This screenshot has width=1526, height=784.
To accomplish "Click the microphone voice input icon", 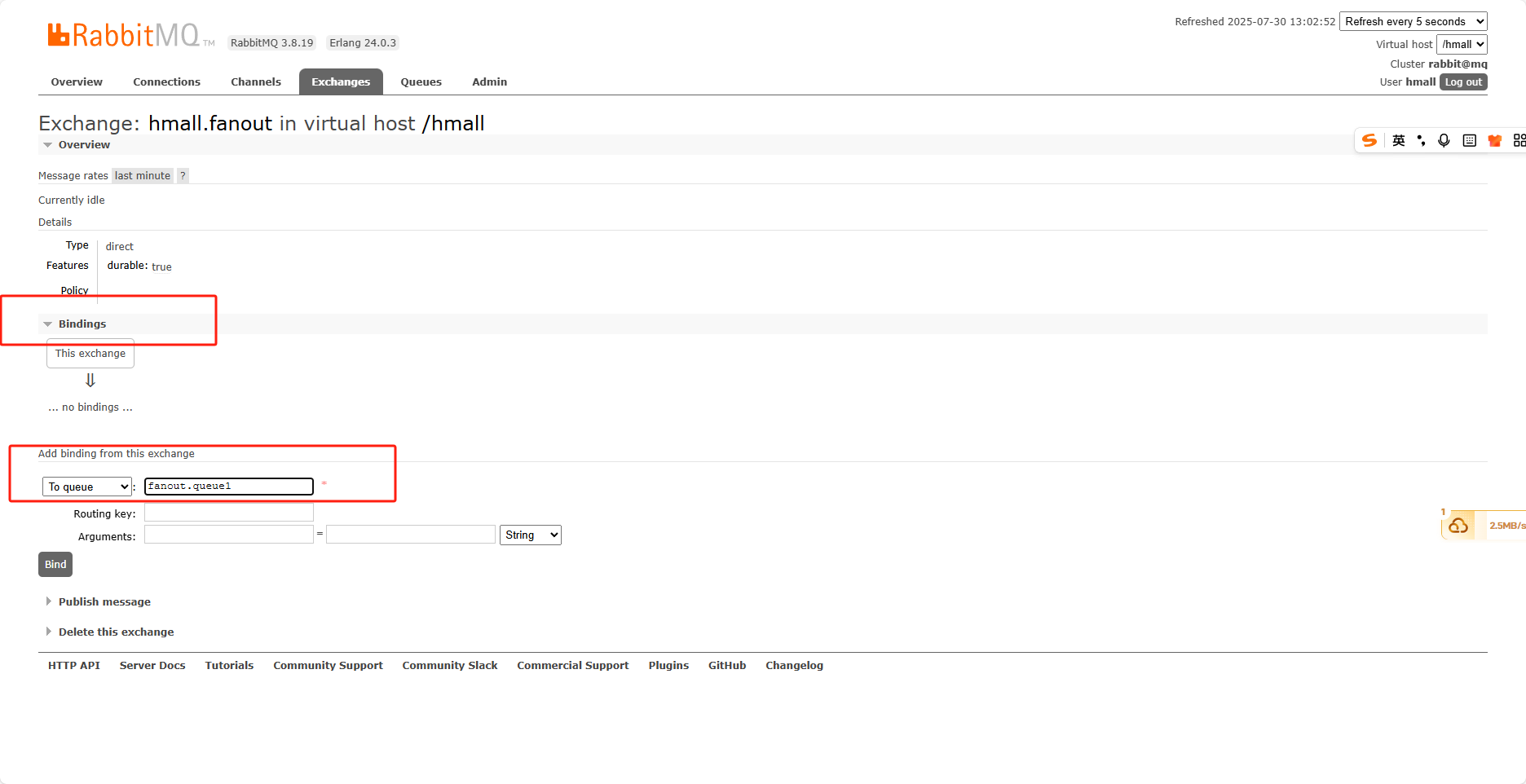I will pyautogui.click(x=1444, y=140).
